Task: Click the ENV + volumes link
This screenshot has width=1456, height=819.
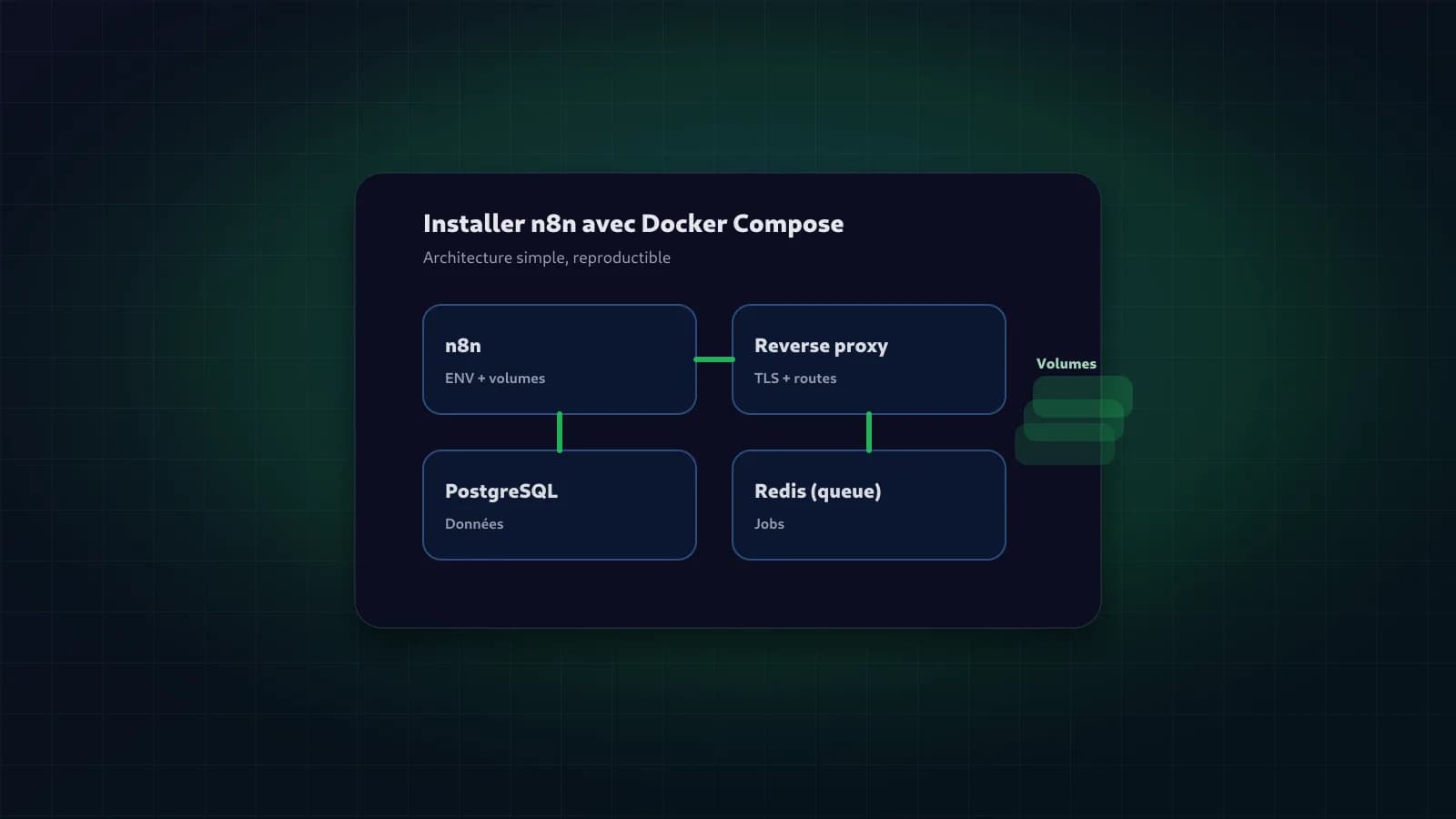Action: [494, 378]
